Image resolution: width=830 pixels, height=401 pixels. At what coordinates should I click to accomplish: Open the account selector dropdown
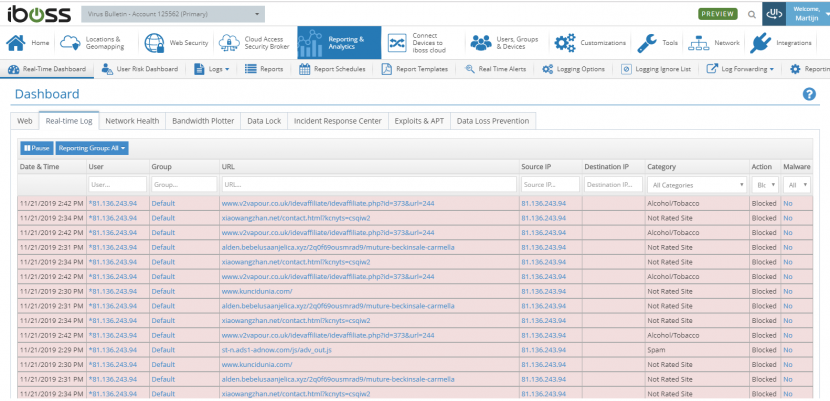pos(173,14)
